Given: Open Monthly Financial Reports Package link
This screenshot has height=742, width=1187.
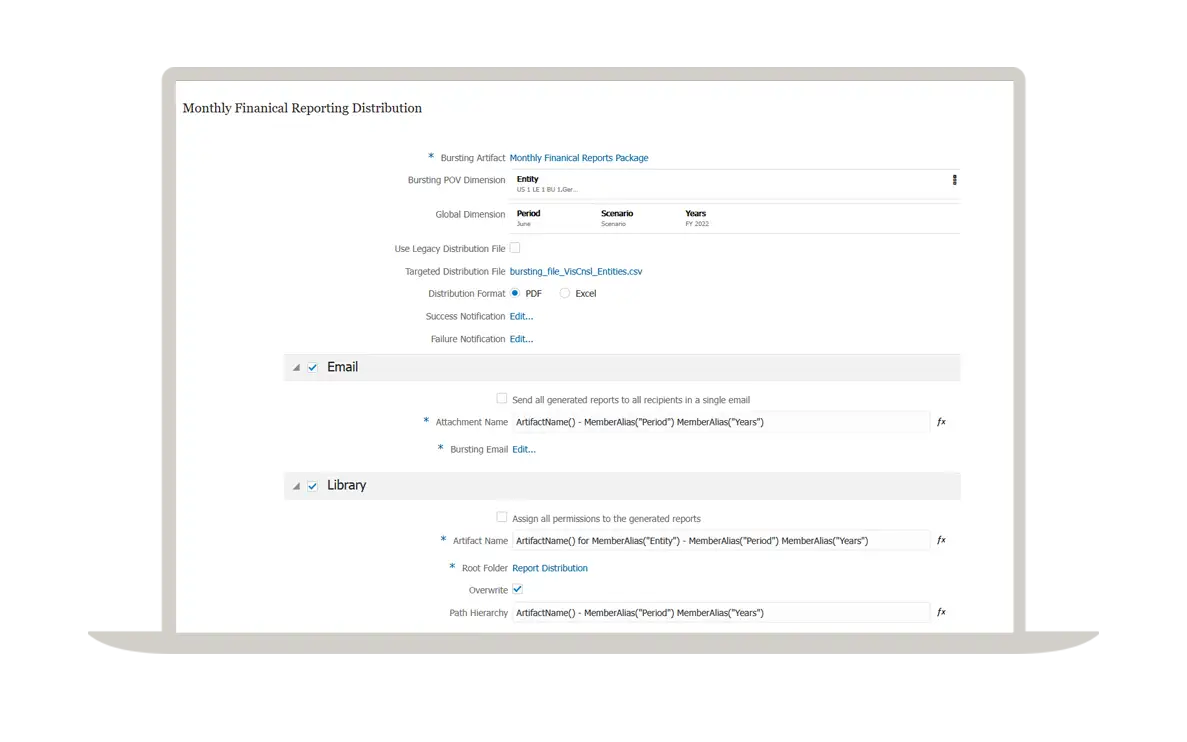Looking at the screenshot, I should (x=579, y=158).
